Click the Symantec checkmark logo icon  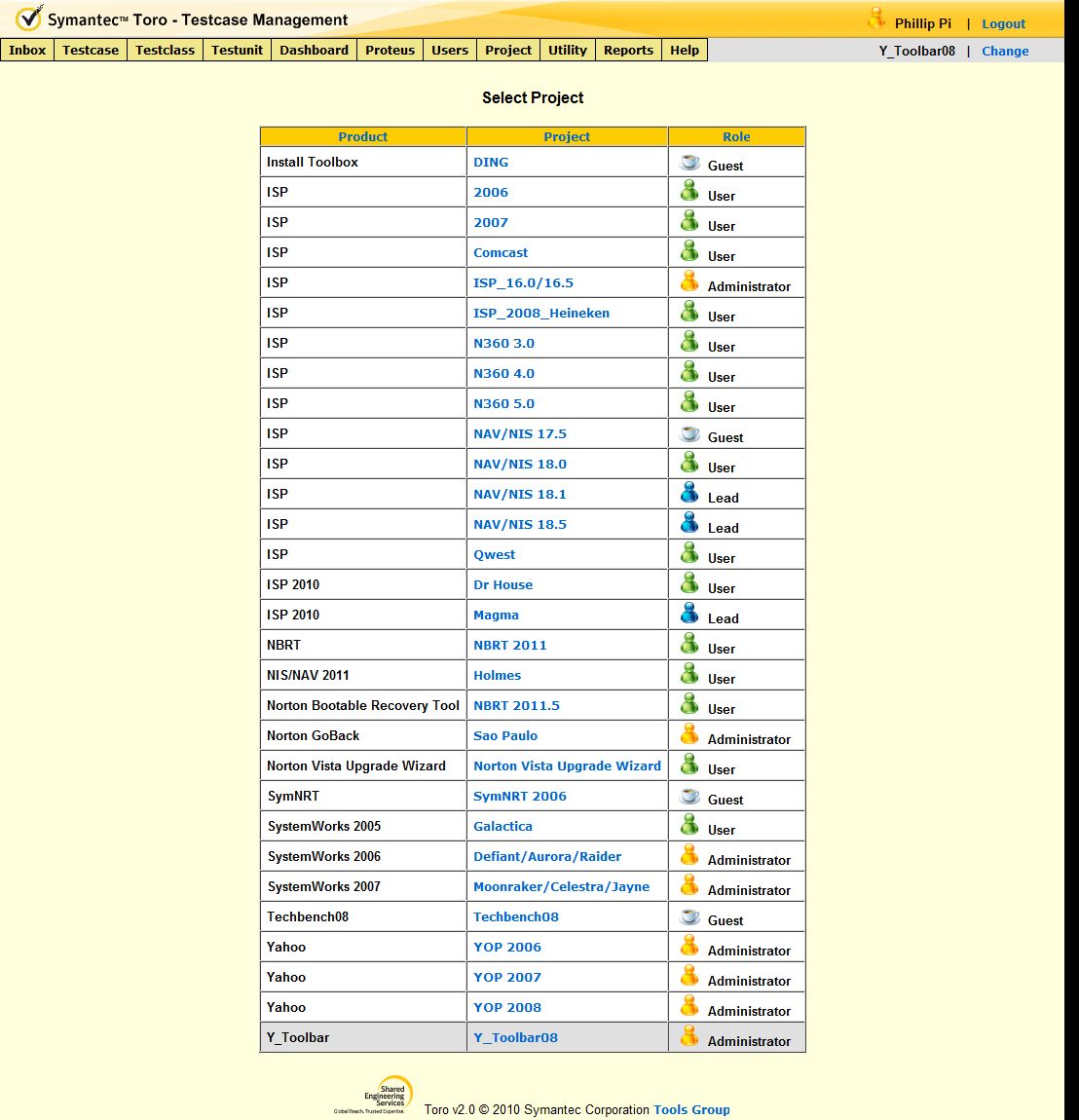coord(29,18)
